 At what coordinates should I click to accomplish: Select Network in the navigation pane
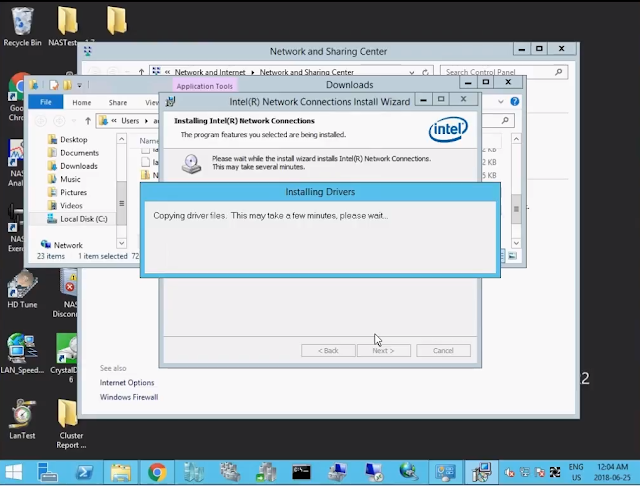62,245
